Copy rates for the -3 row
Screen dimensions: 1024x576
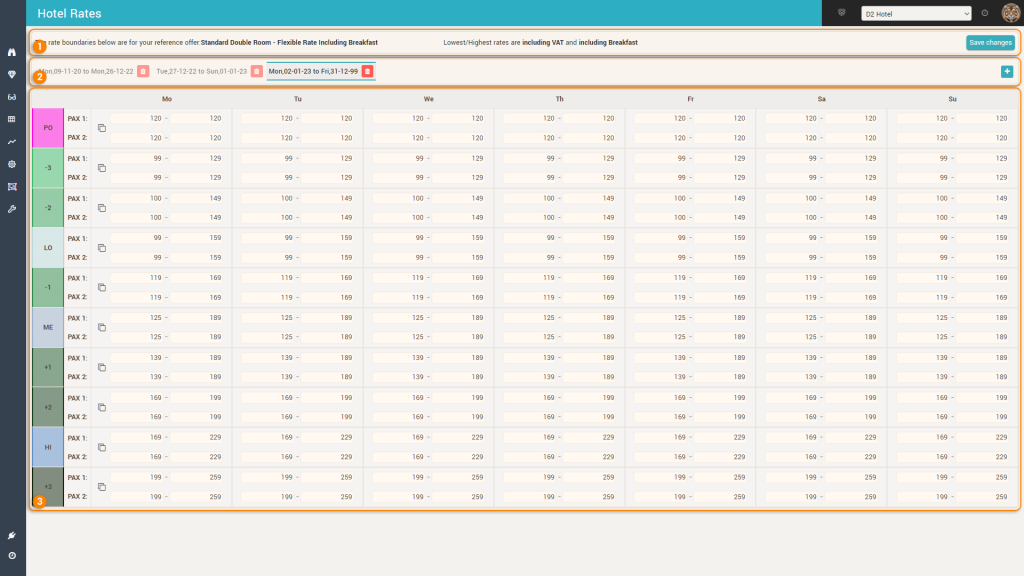tap(102, 168)
